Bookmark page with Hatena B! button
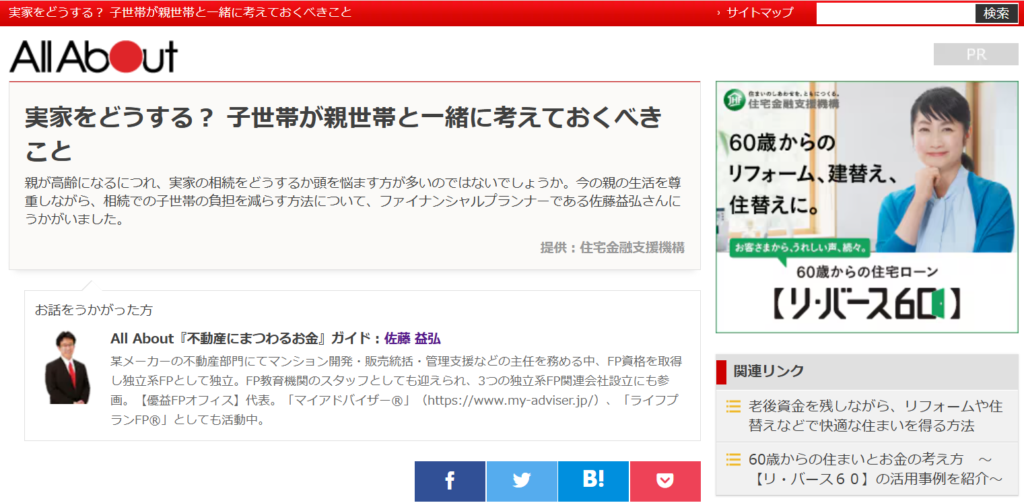The width and height of the screenshot is (1024, 503). point(593,481)
